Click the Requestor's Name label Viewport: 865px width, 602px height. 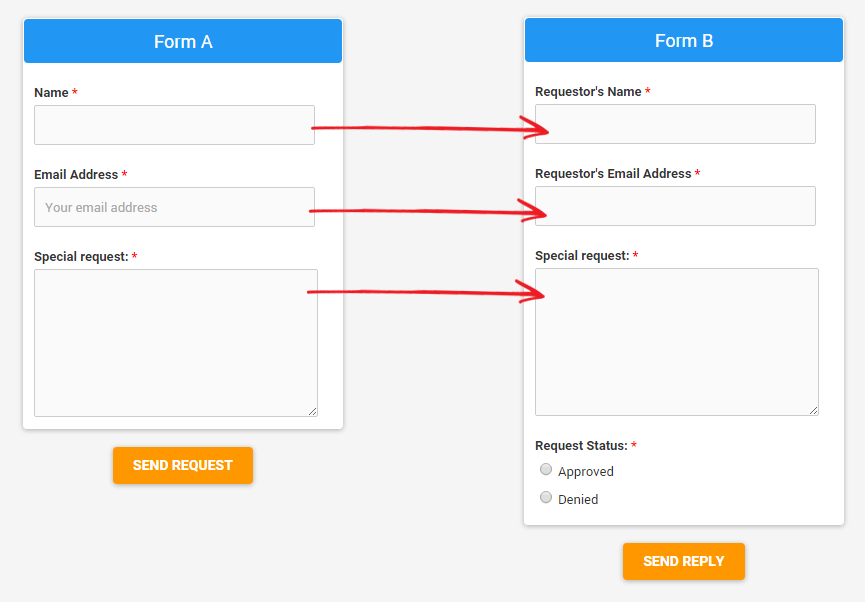pyautogui.click(x=588, y=91)
